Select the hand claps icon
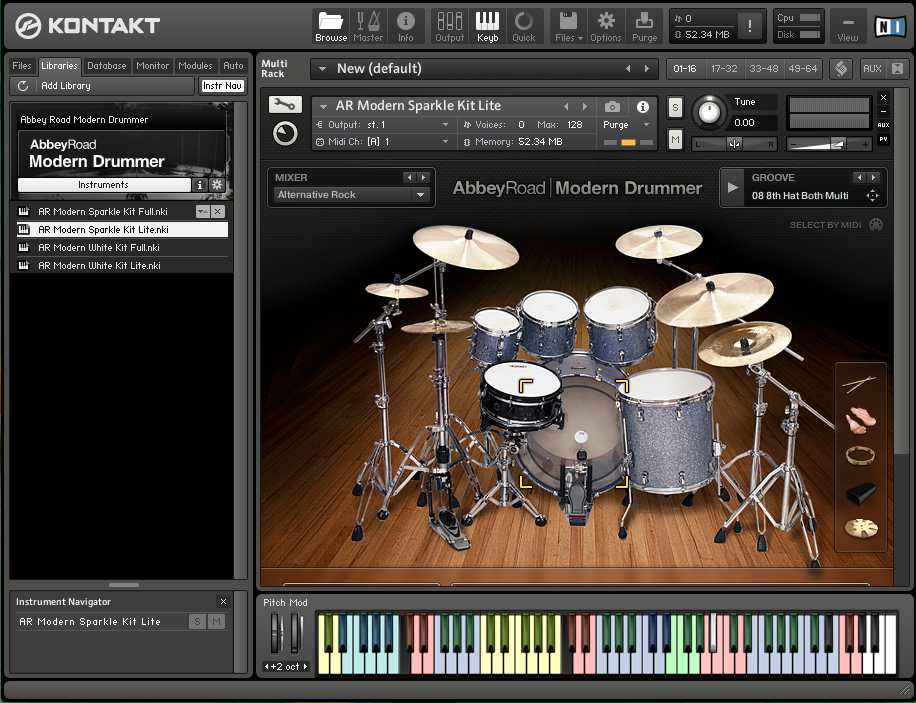The height and width of the screenshot is (703, 916). coord(861,420)
